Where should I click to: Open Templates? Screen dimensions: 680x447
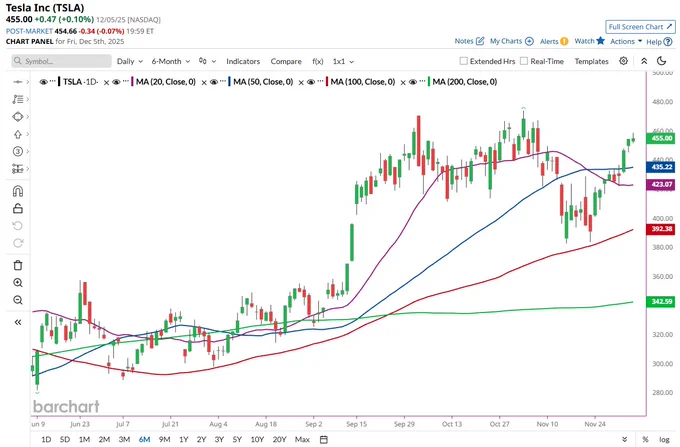click(592, 61)
